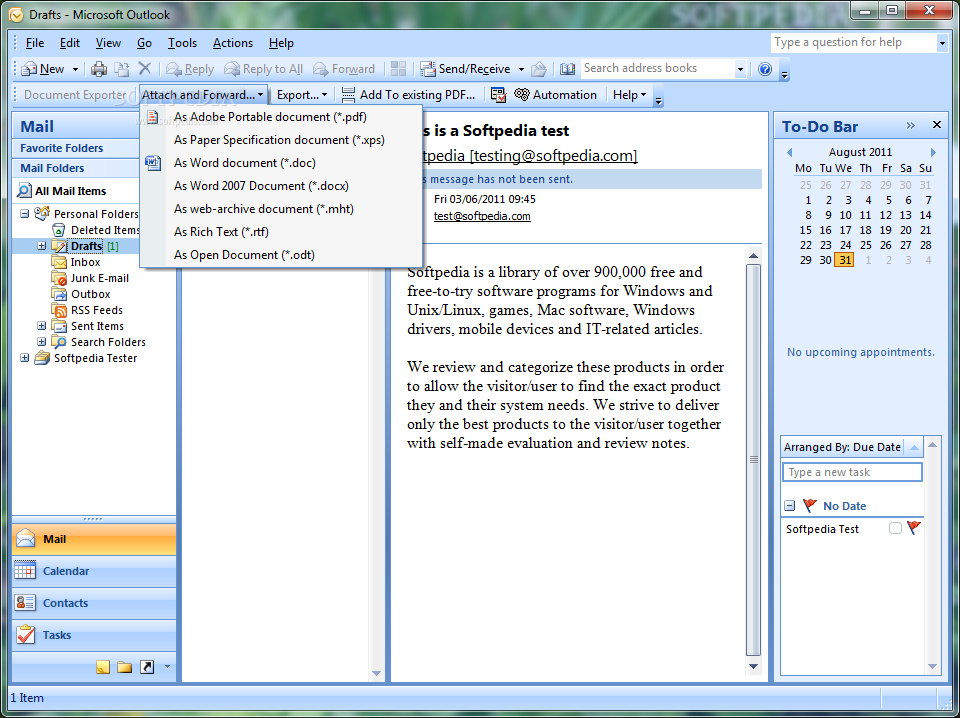Open the File menu
The height and width of the screenshot is (718, 960).
tap(35, 43)
